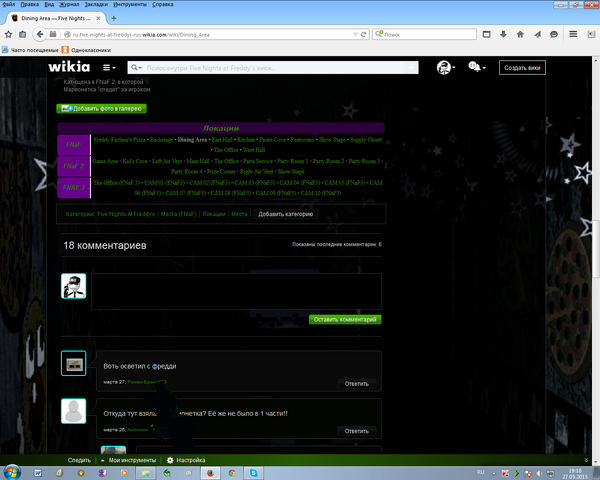Open the chat bubble icon in toolbar

tap(554, 34)
